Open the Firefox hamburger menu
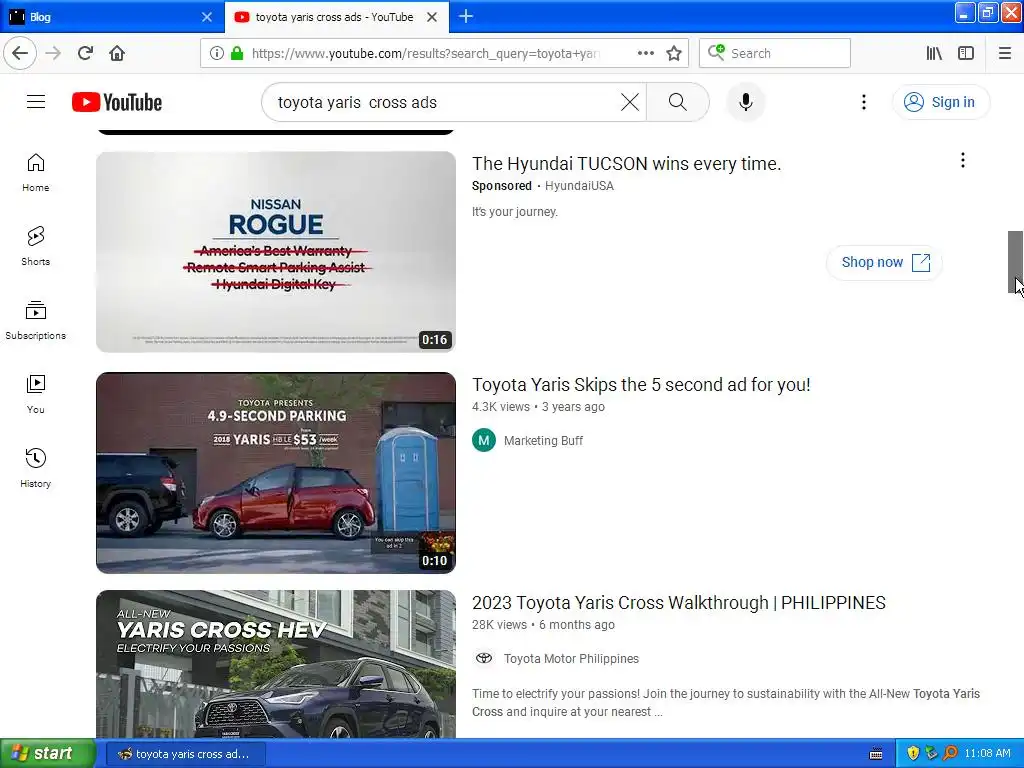This screenshot has height=768, width=1024. (1005, 53)
